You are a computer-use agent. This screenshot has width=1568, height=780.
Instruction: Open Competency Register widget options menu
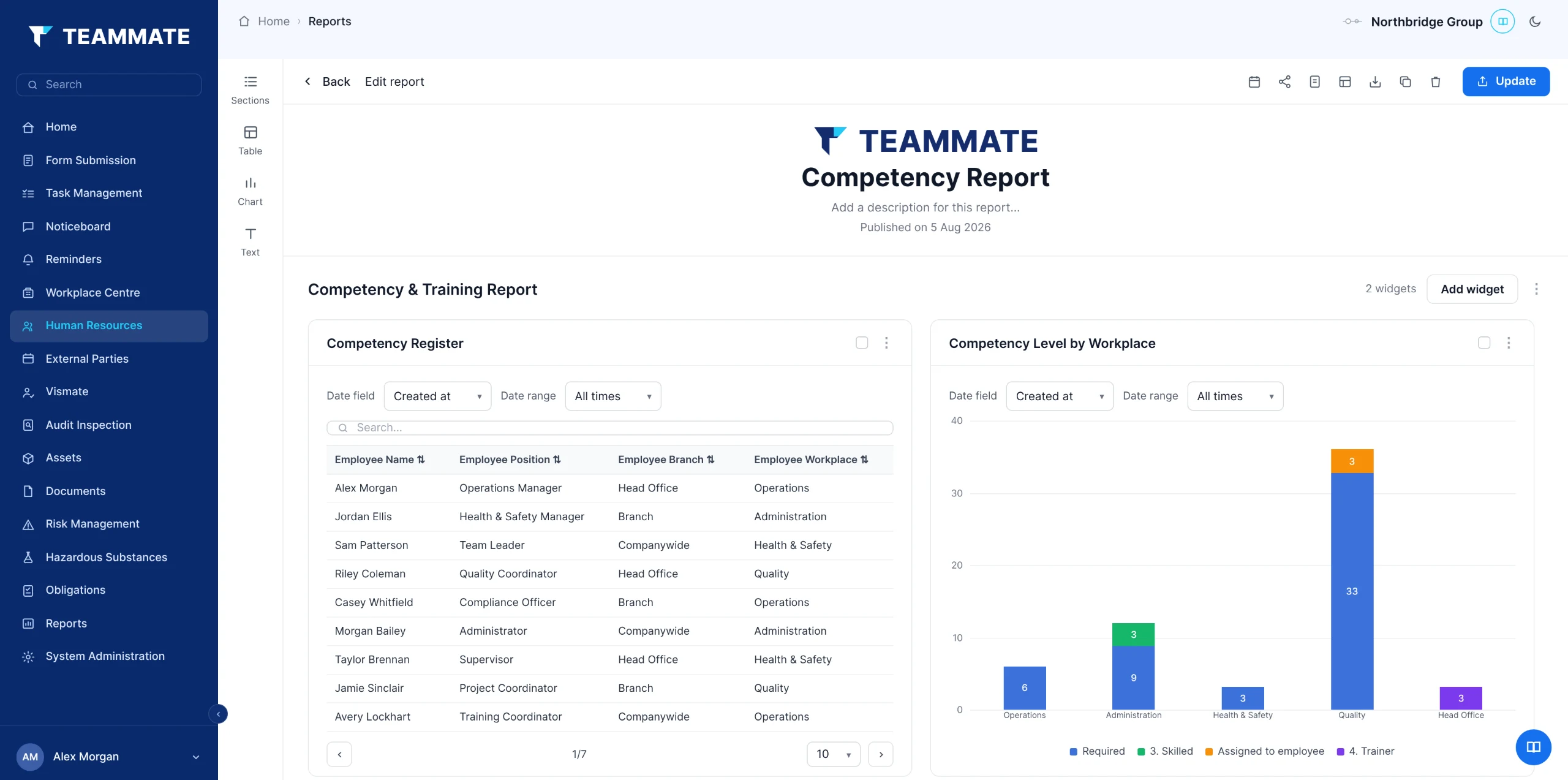pos(886,343)
